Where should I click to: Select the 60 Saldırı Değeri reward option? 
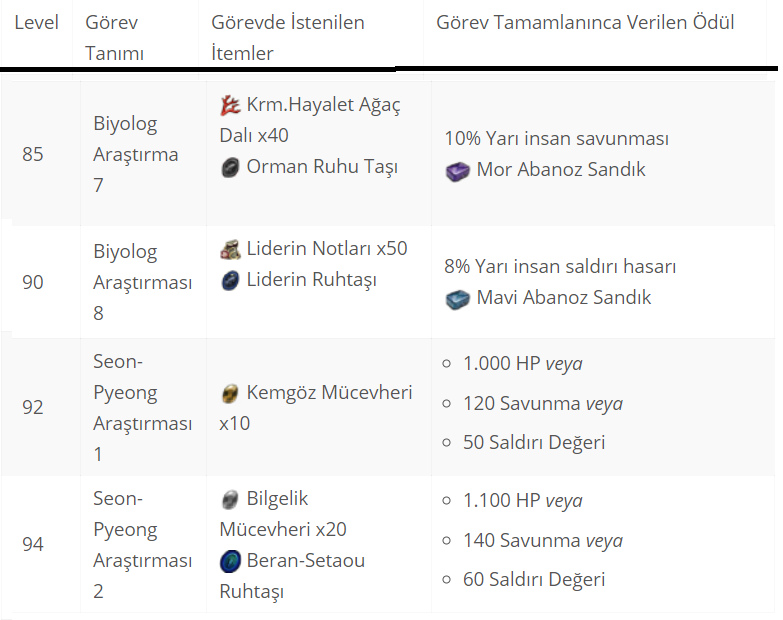pyautogui.click(x=534, y=580)
